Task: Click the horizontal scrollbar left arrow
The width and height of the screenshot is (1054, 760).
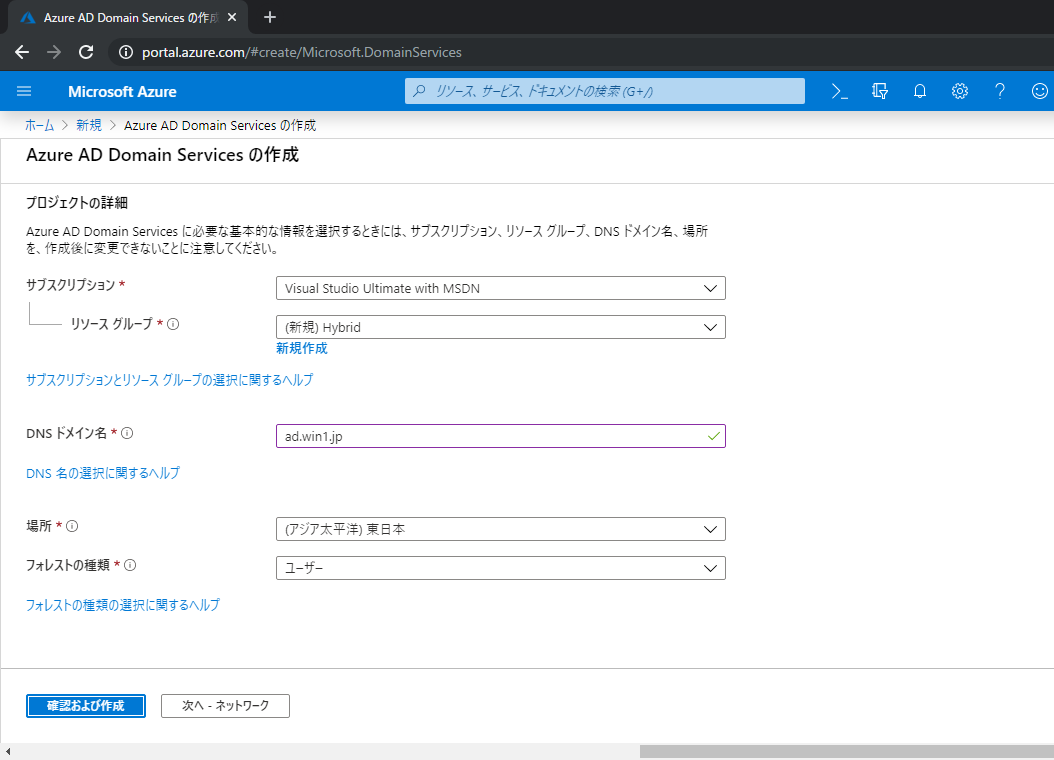Action: point(7,751)
